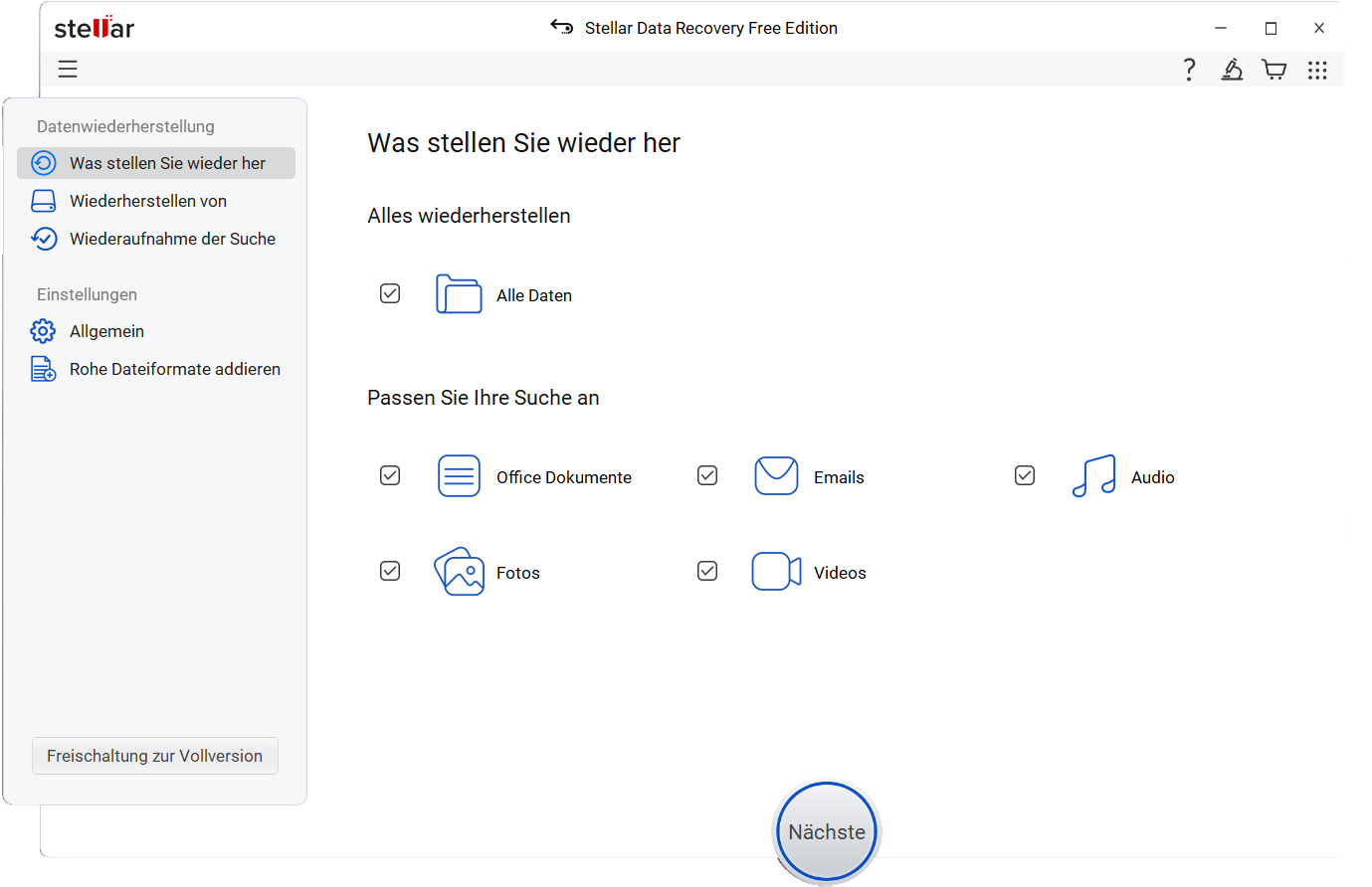This screenshot has height=887, width=1372.
Task: Click the 'Videos' label
Action: pyautogui.click(x=840, y=573)
